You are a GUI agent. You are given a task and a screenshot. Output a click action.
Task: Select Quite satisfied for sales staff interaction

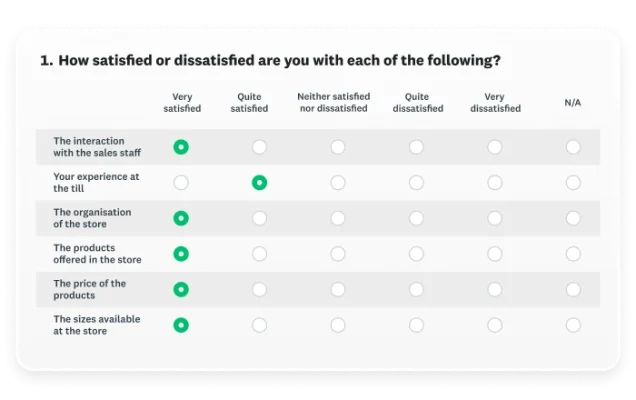pyautogui.click(x=259, y=147)
